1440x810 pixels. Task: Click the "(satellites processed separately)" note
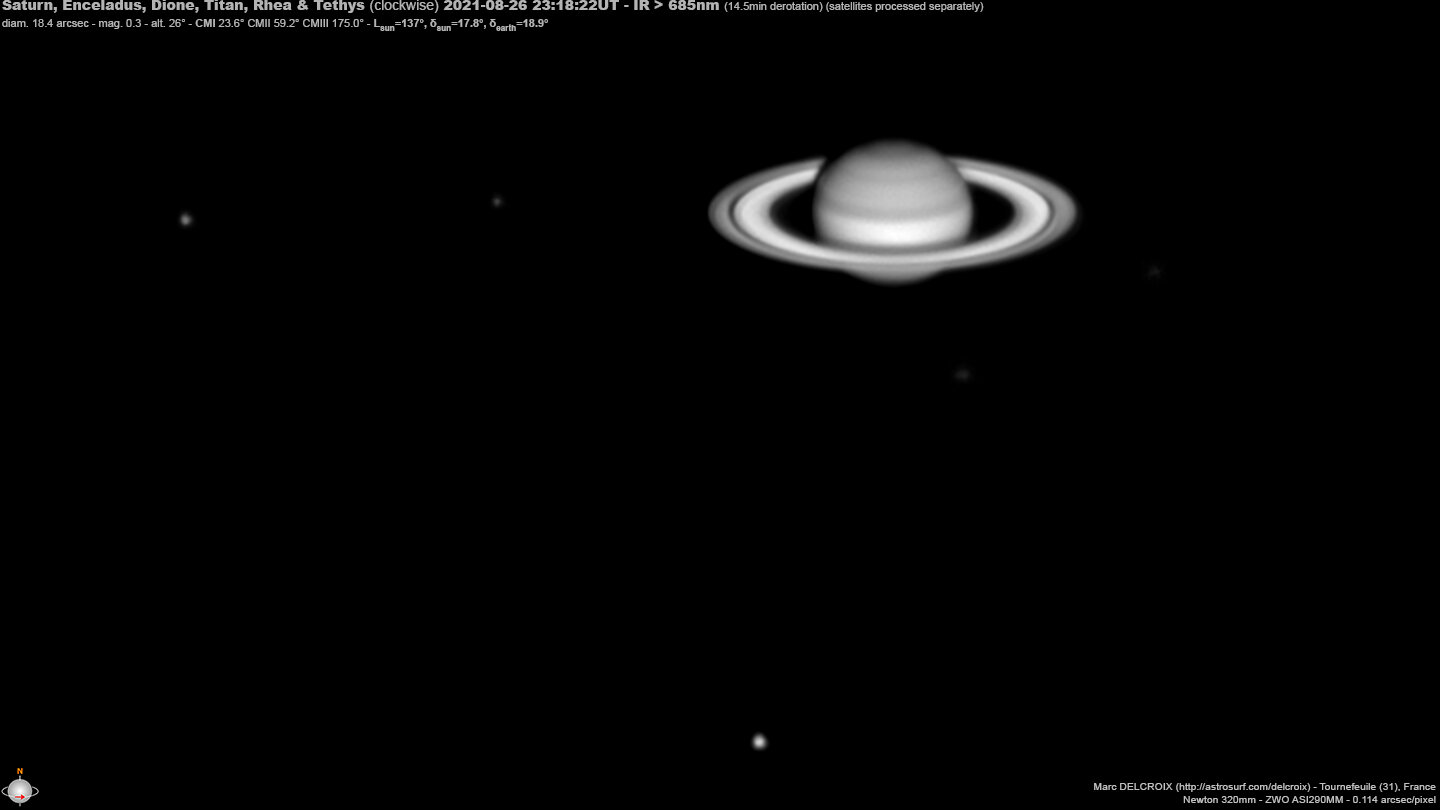pos(905,7)
